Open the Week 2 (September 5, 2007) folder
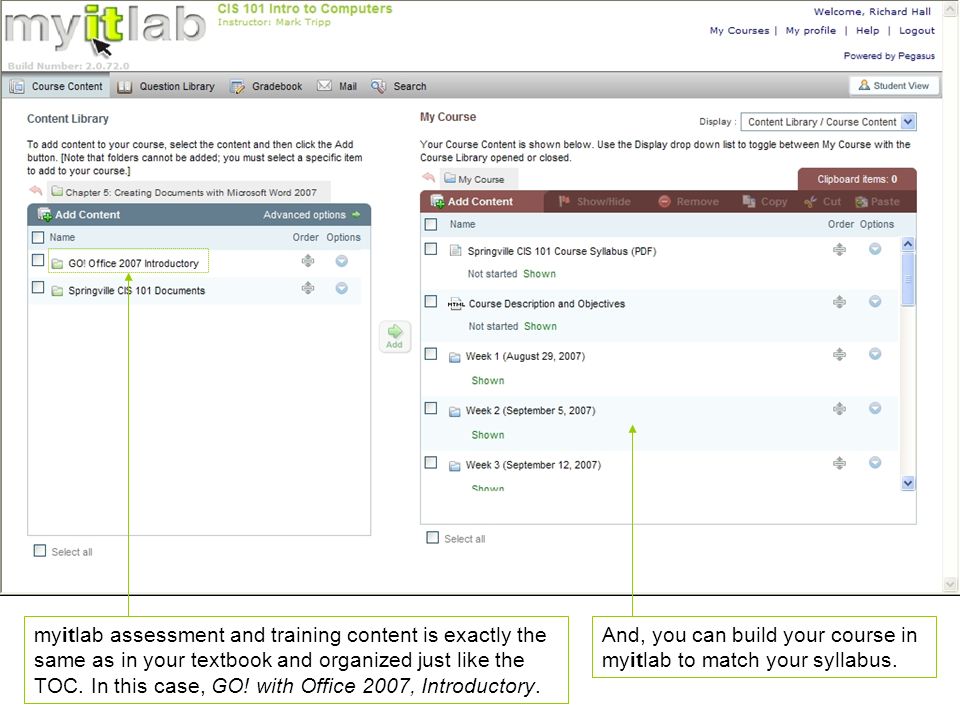960x720 pixels. 530,411
